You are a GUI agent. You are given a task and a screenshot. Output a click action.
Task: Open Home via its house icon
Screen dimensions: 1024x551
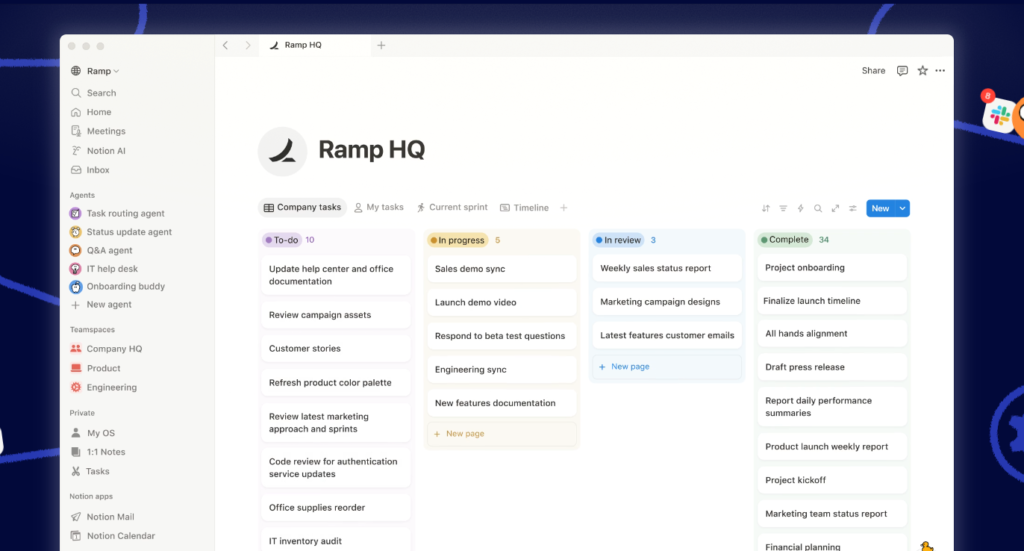point(76,112)
